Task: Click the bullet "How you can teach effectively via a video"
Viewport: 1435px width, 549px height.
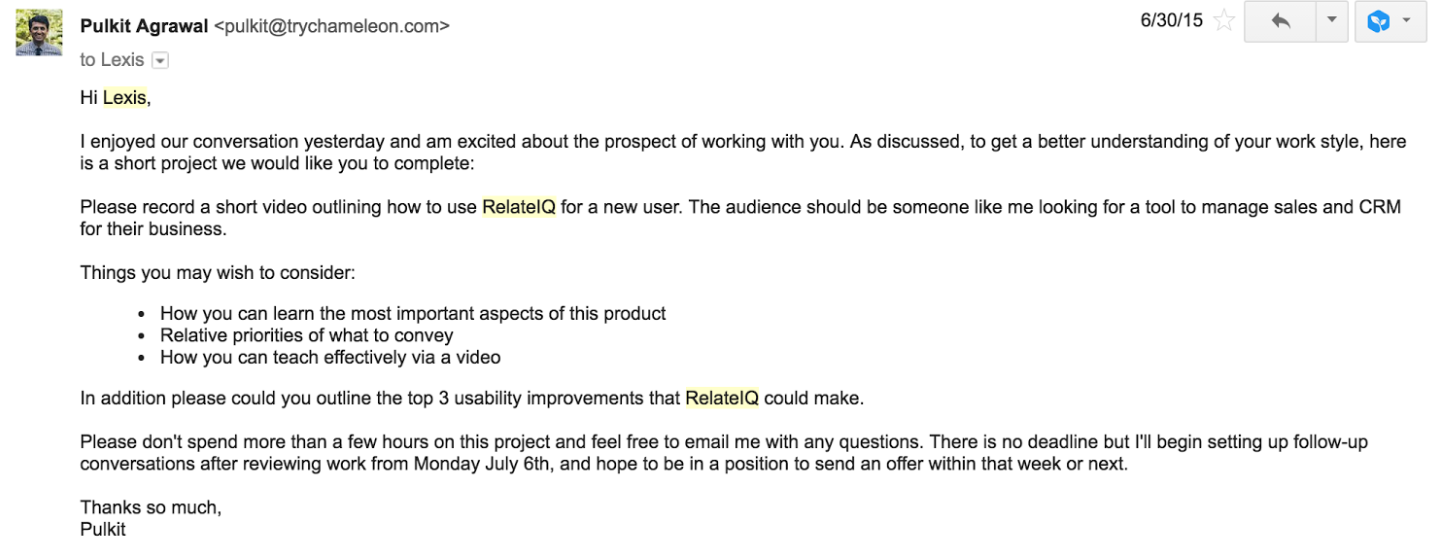Action: (330, 357)
